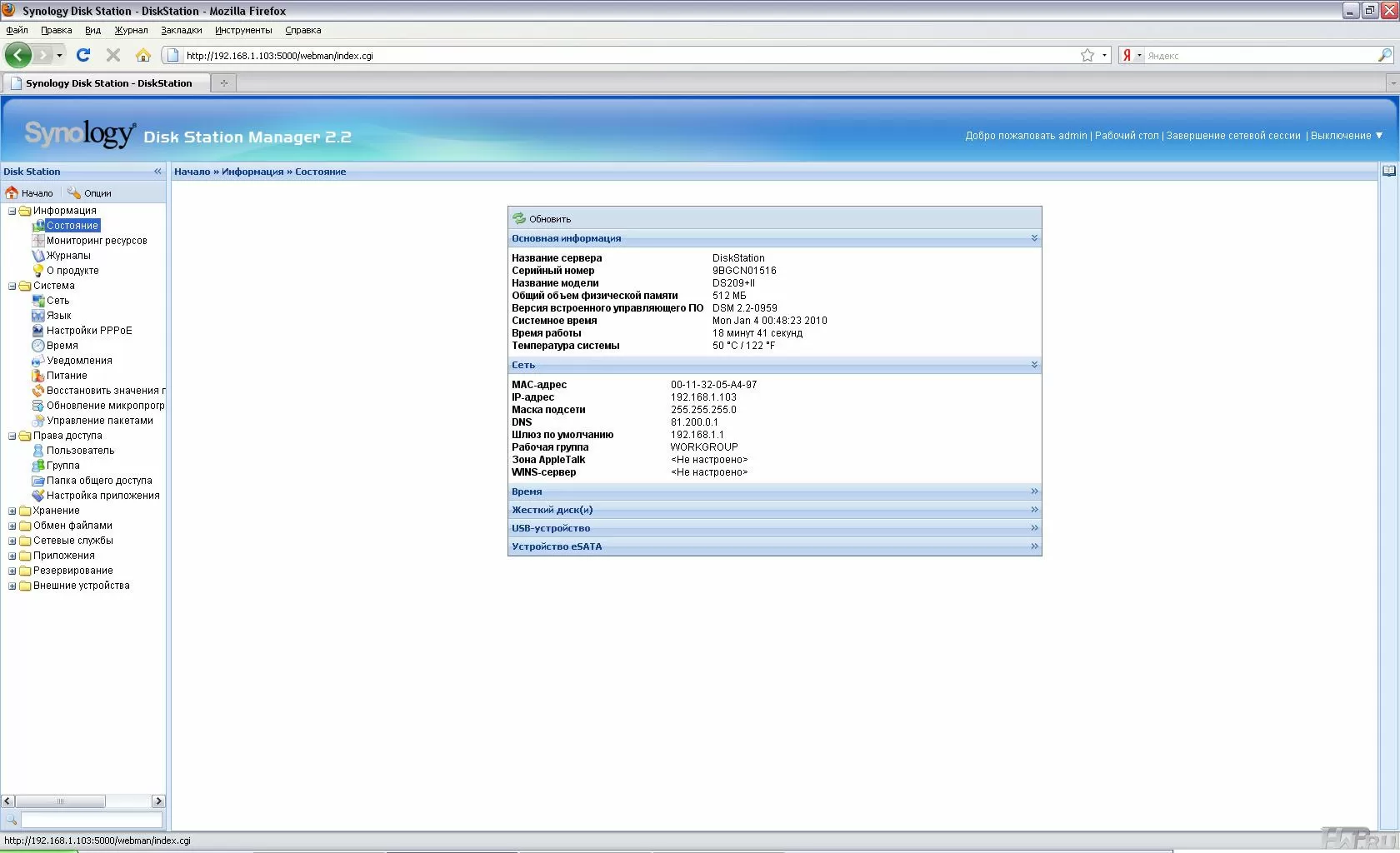Viewport: 1400px width, 853px height.
Task: Click the Завершение сетевой сессии link
Action: 1232,136
